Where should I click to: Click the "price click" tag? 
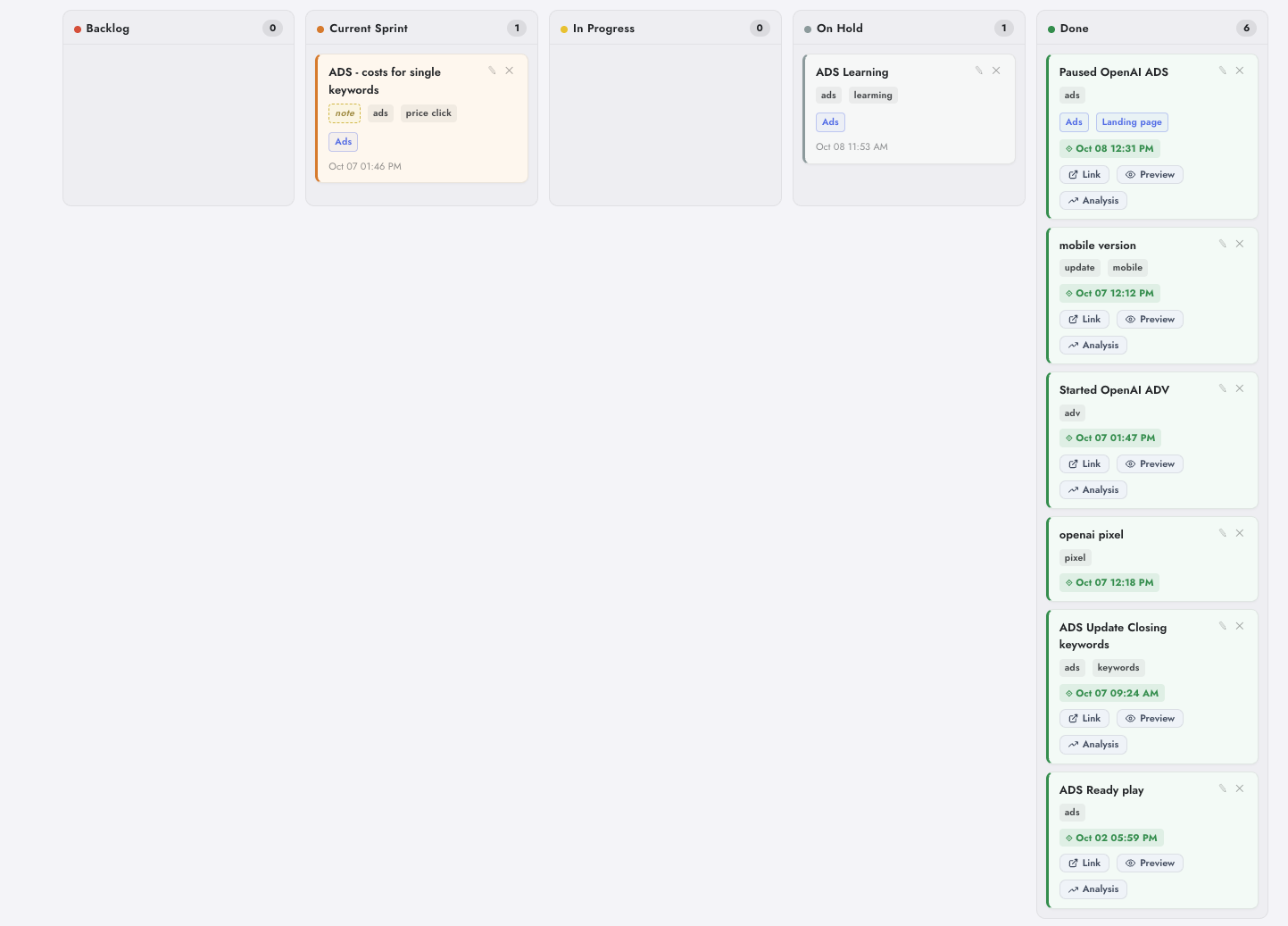428,113
